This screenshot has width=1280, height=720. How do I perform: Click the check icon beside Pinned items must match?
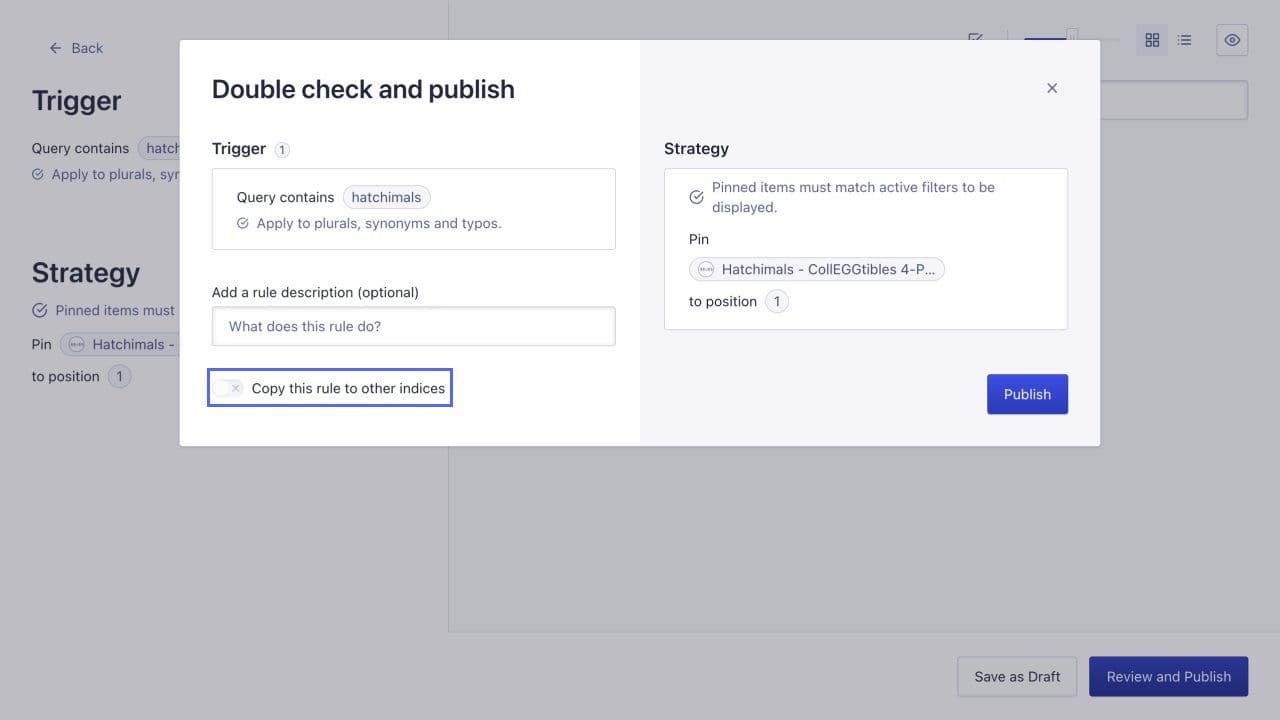tap(697, 197)
